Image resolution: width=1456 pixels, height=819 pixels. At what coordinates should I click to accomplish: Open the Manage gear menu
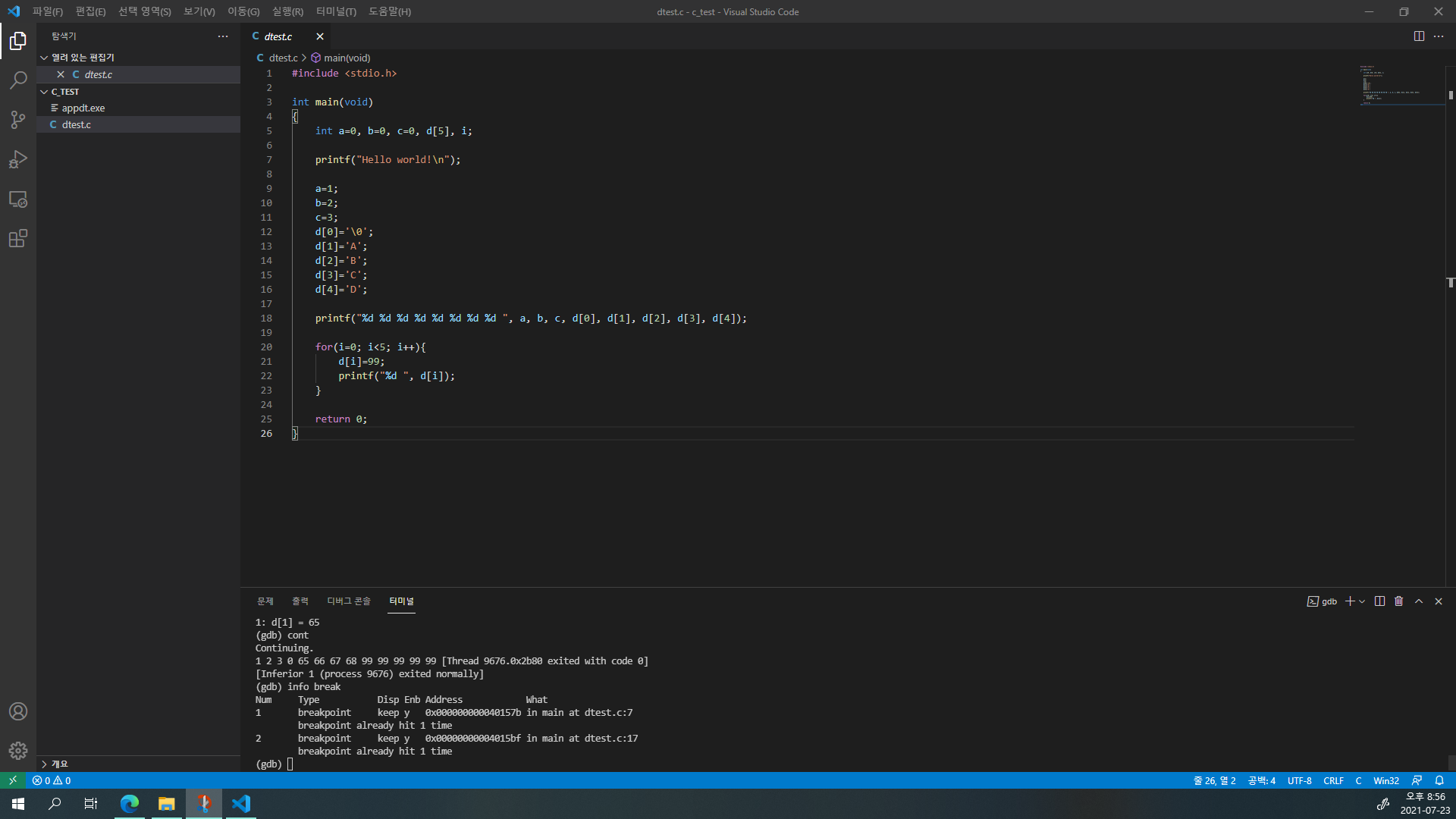[x=18, y=751]
